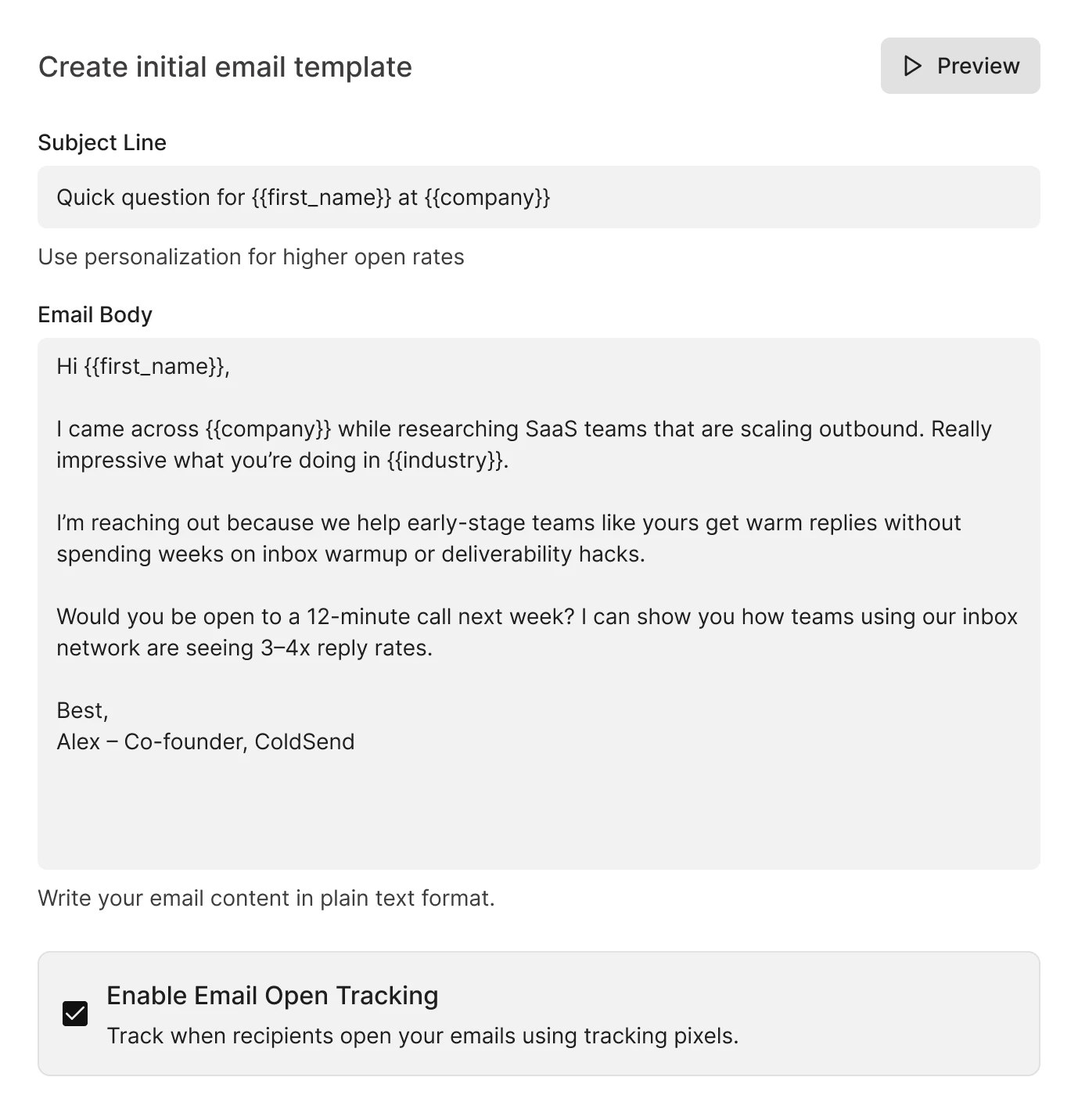
Task: Click the "Alex – Co-founder, ColdSend" signature line
Action: point(205,741)
